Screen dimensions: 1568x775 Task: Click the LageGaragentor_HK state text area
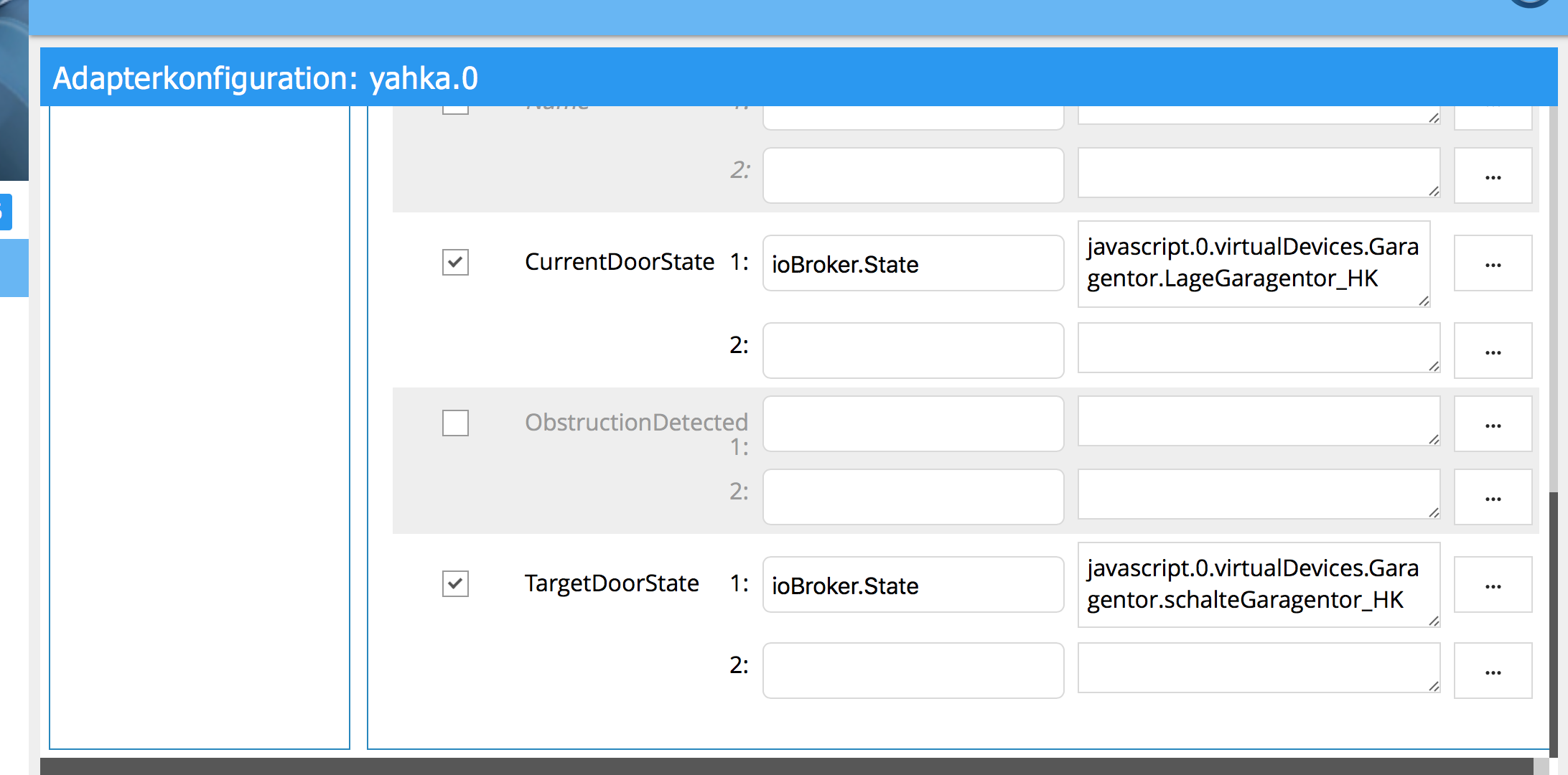(1254, 263)
